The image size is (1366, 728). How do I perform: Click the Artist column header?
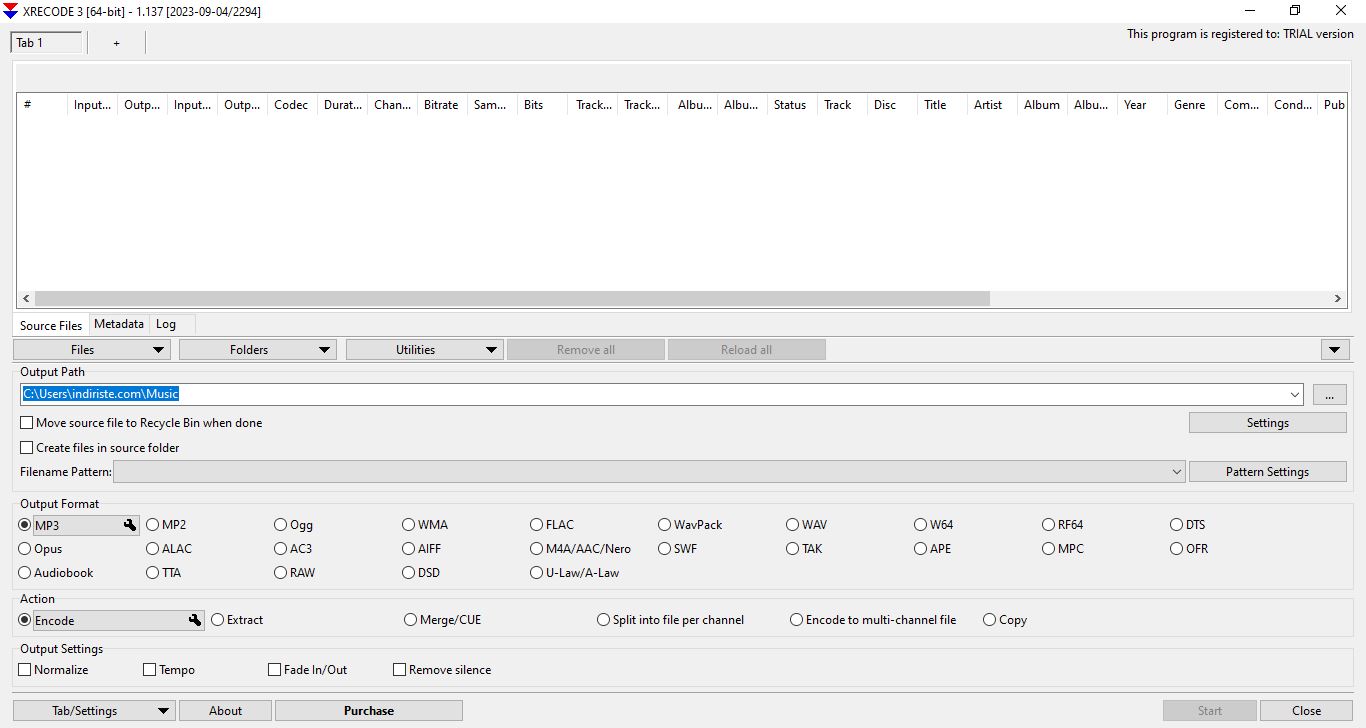(992, 105)
